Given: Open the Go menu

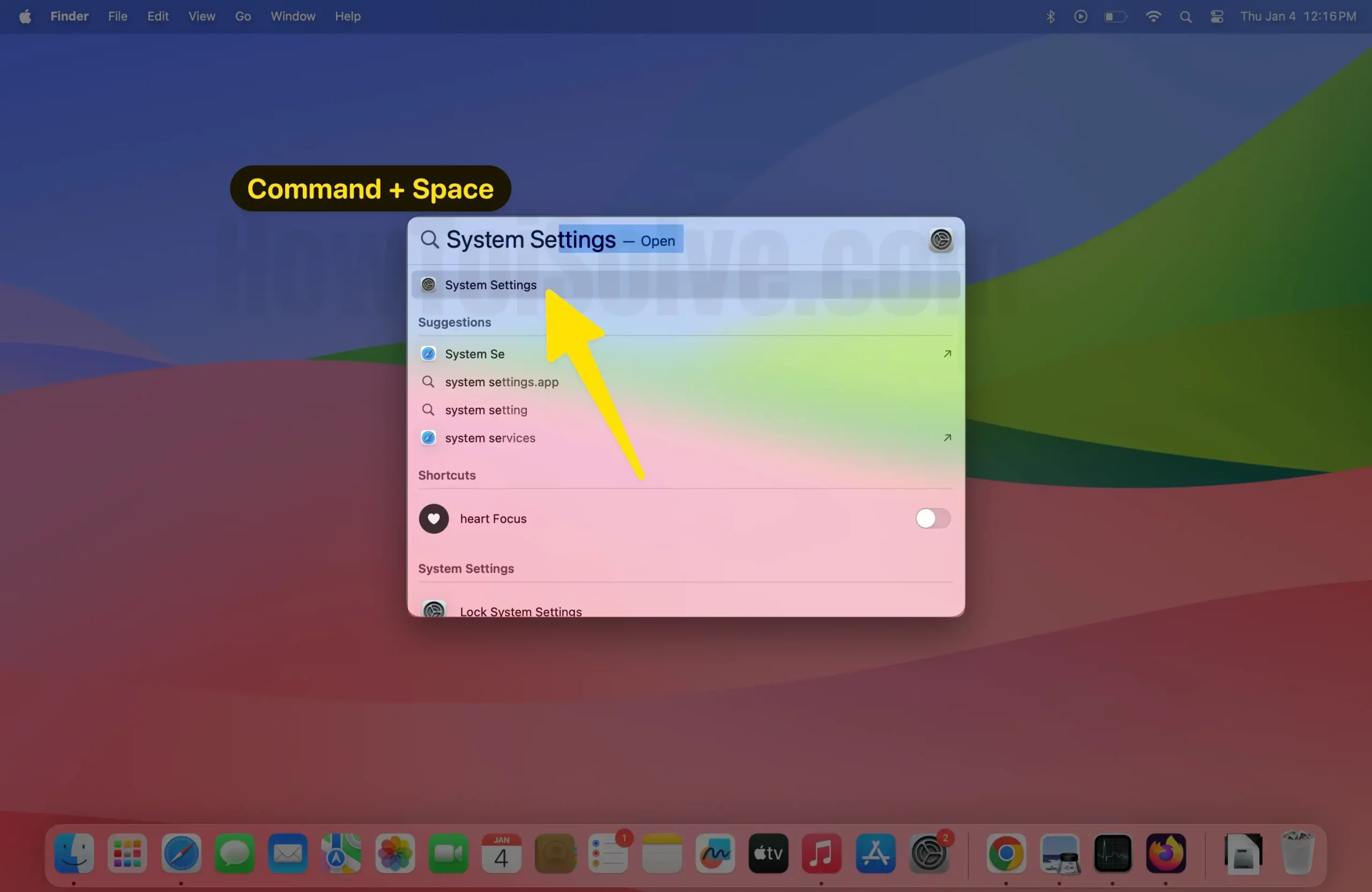Looking at the screenshot, I should 243,16.
